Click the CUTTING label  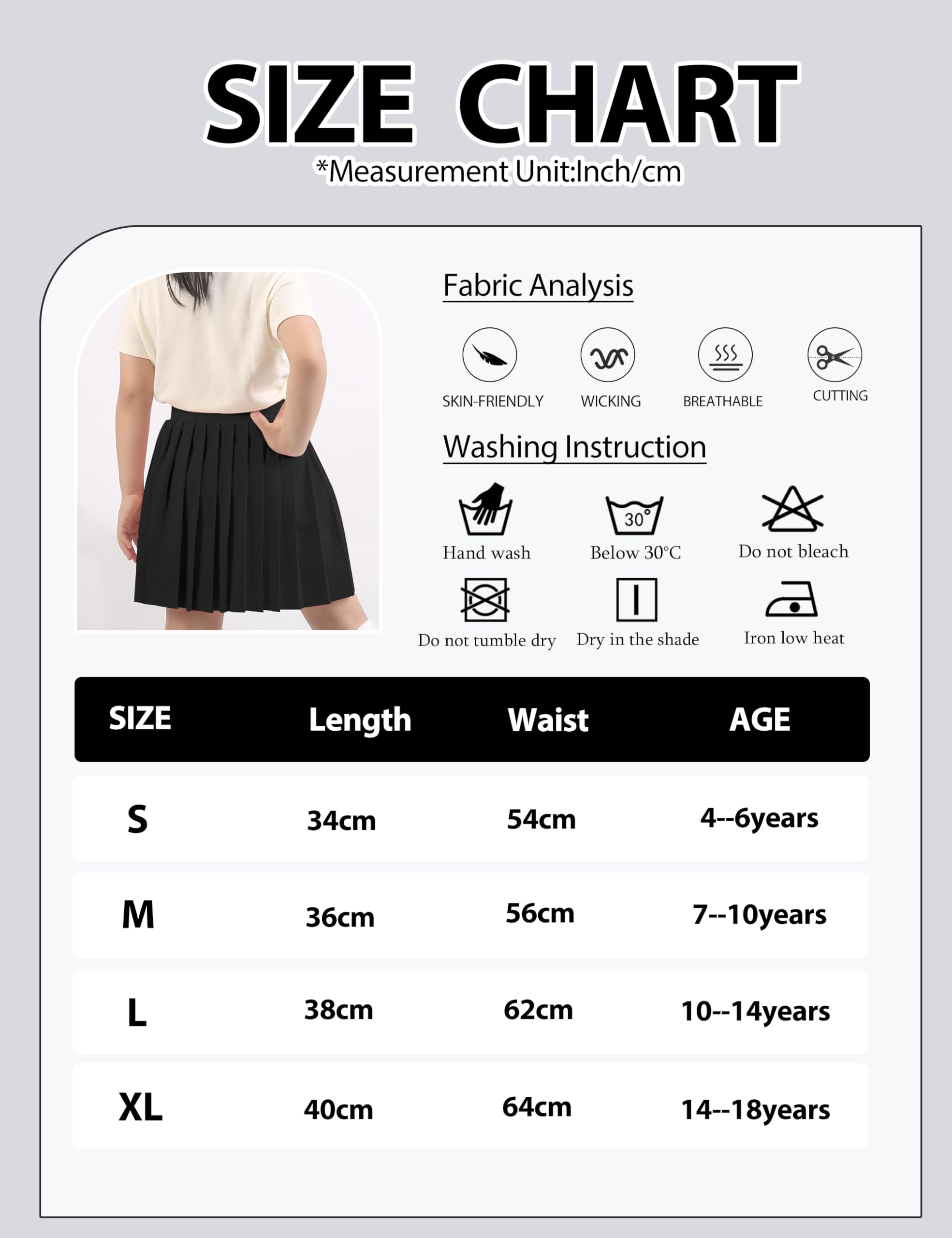coord(840,396)
